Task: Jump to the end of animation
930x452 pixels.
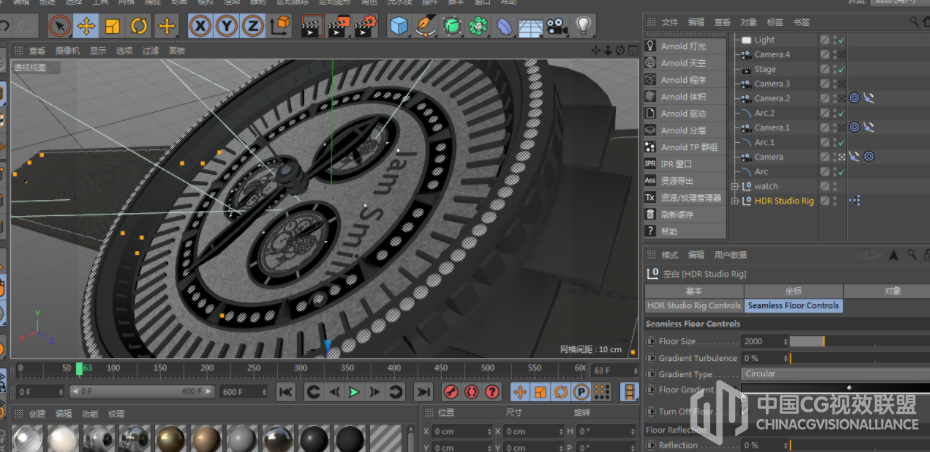Action: pos(422,391)
